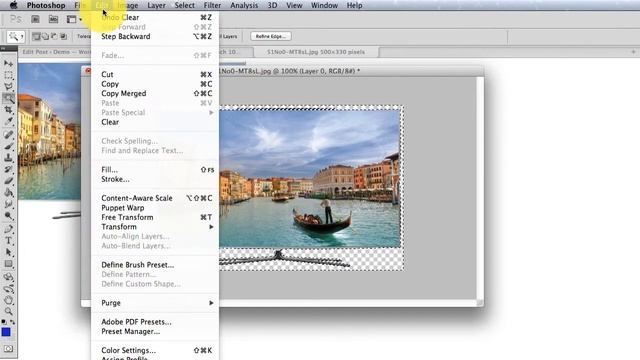Toggle Quick Mask mode icon

(9, 349)
